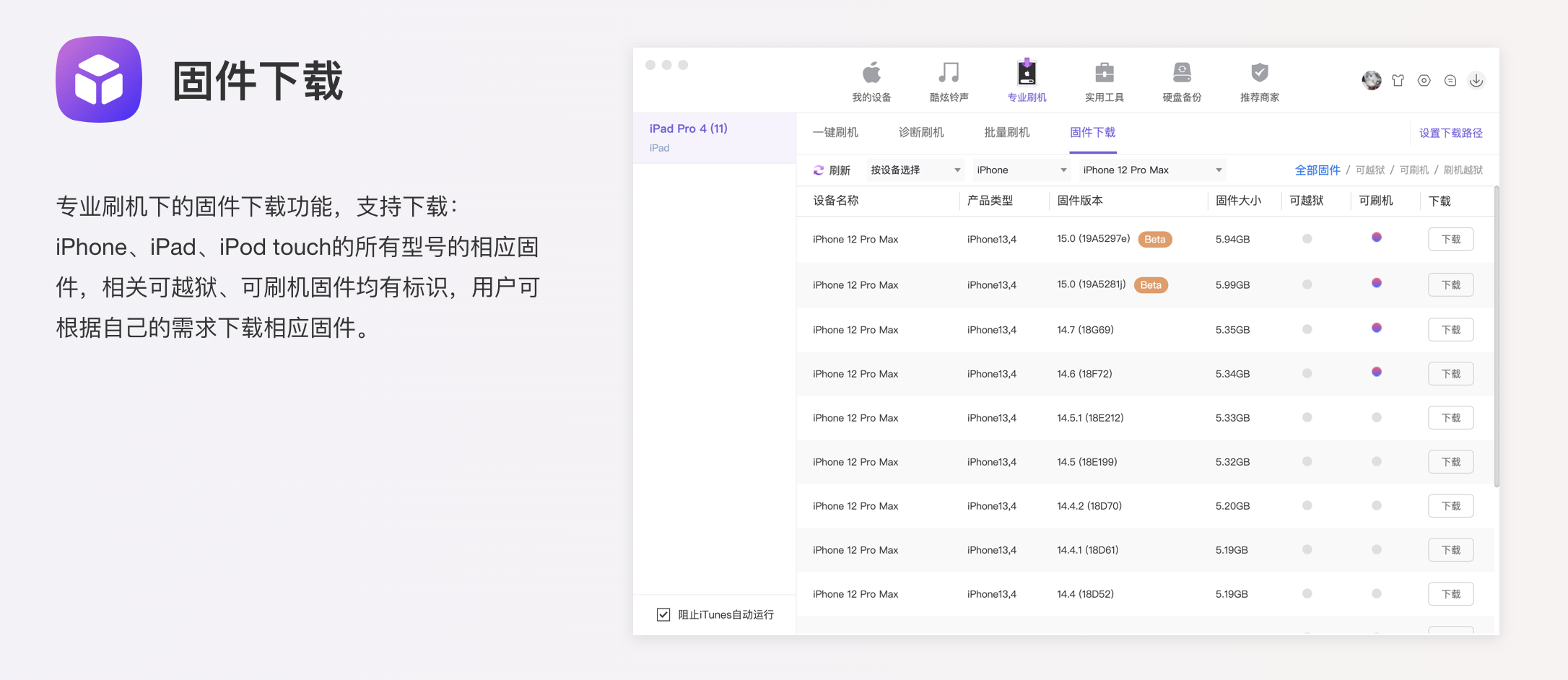Viewport: 1568px width, 680px height.
Task: Toggle 阻止iTunes自动运行 checkbox
Action: 663,614
